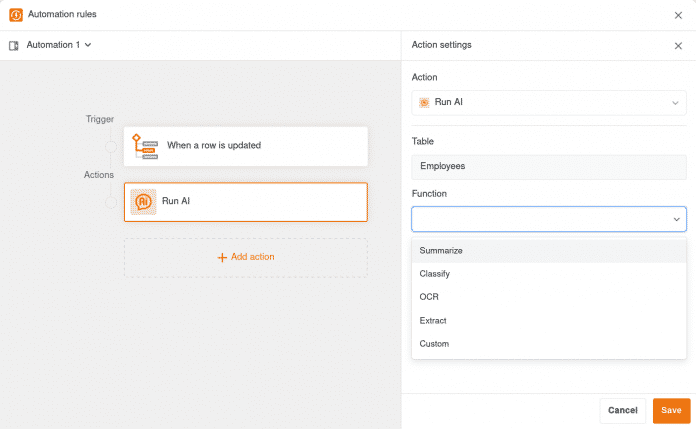
Task: Choose the Classify function option
Action: (435, 273)
